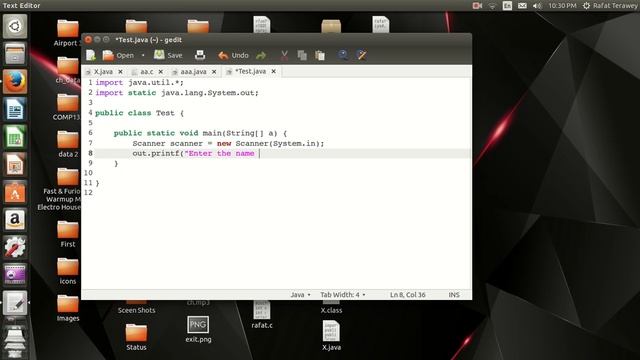Open Ubuntu Dash from the launcher
Image resolution: width=640 pixels, height=360 pixels.
point(15,27)
